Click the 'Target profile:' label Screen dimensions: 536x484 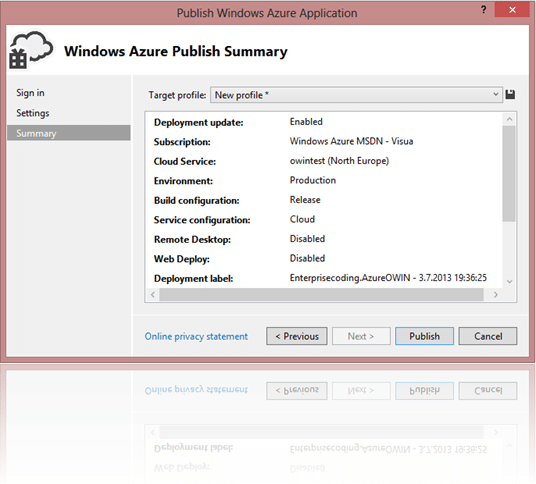coord(177,95)
